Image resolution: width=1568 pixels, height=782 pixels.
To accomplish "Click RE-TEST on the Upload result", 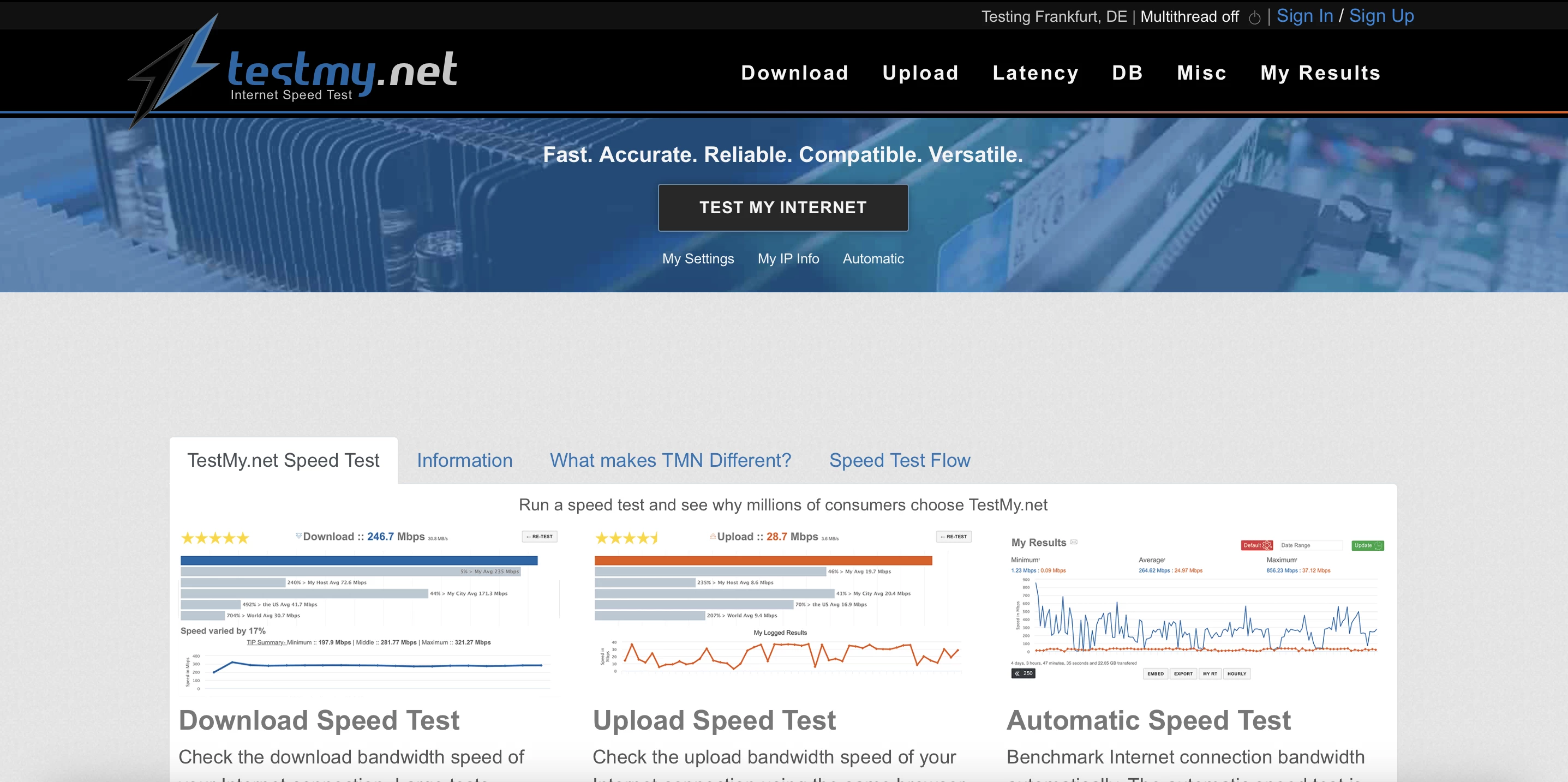I will (x=953, y=537).
